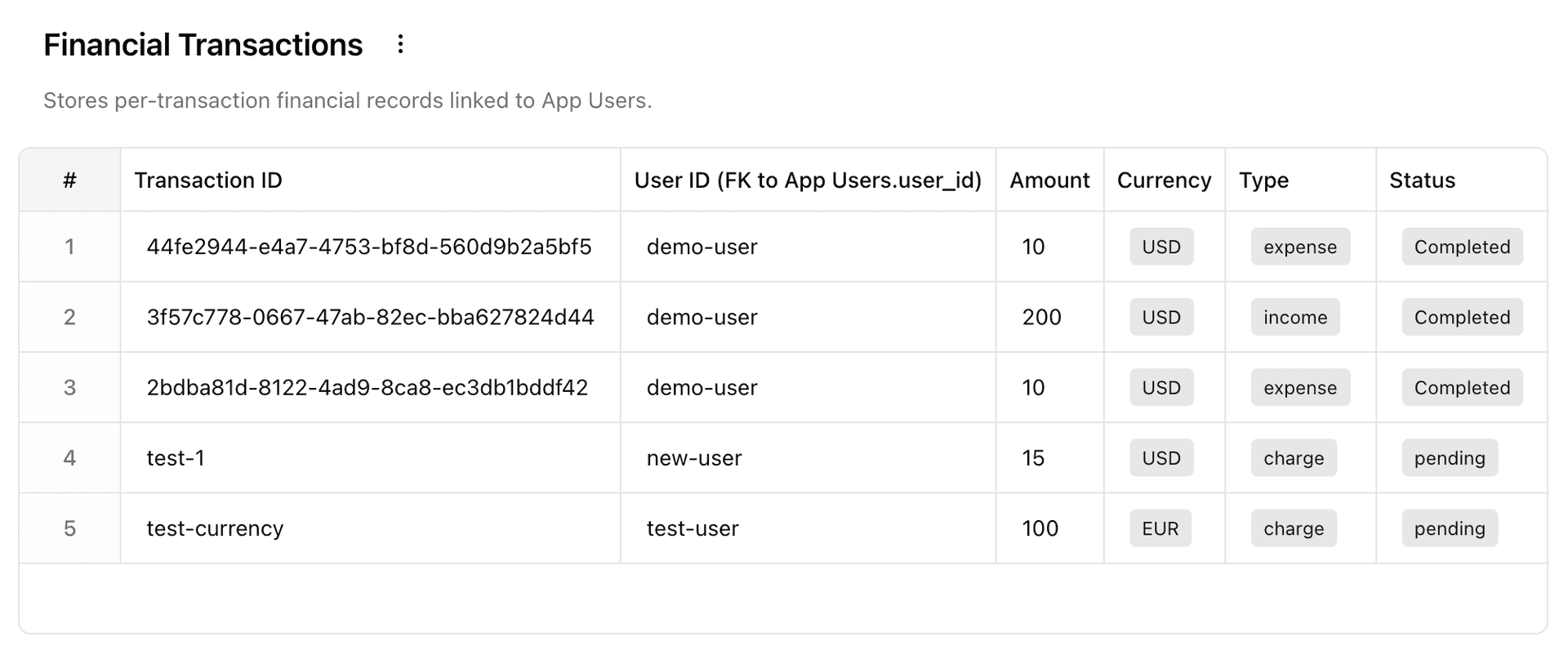1568x668 pixels.
Task: Click the USD tag in row 1
Action: [1161, 247]
